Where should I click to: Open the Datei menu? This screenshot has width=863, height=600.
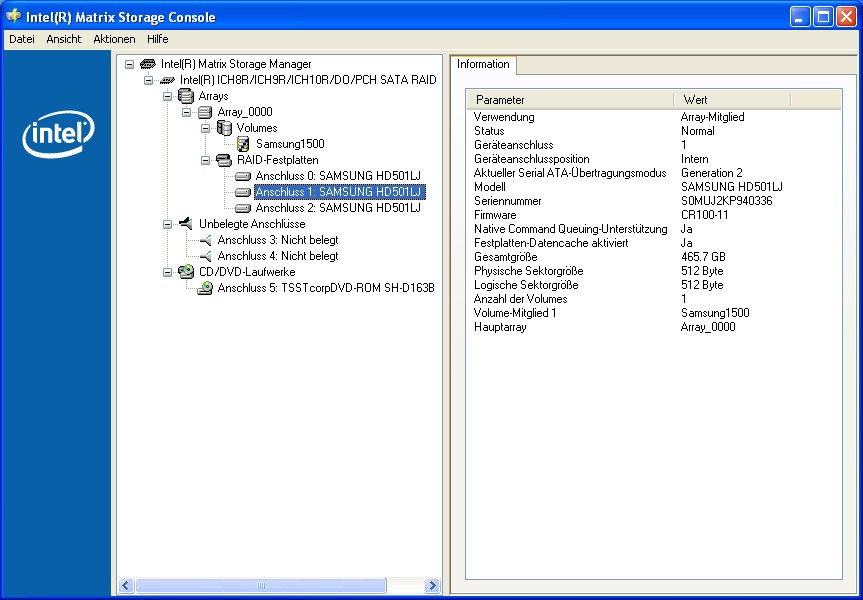tap(22, 39)
